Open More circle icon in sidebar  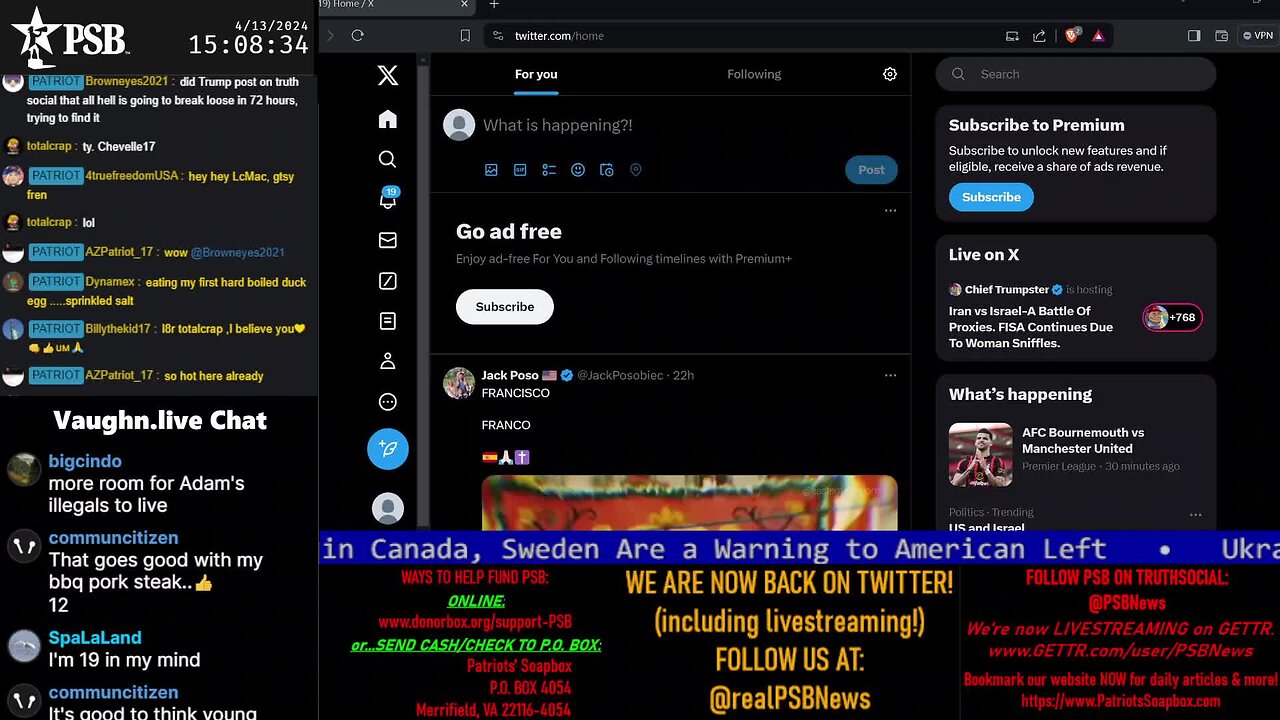[x=388, y=402]
